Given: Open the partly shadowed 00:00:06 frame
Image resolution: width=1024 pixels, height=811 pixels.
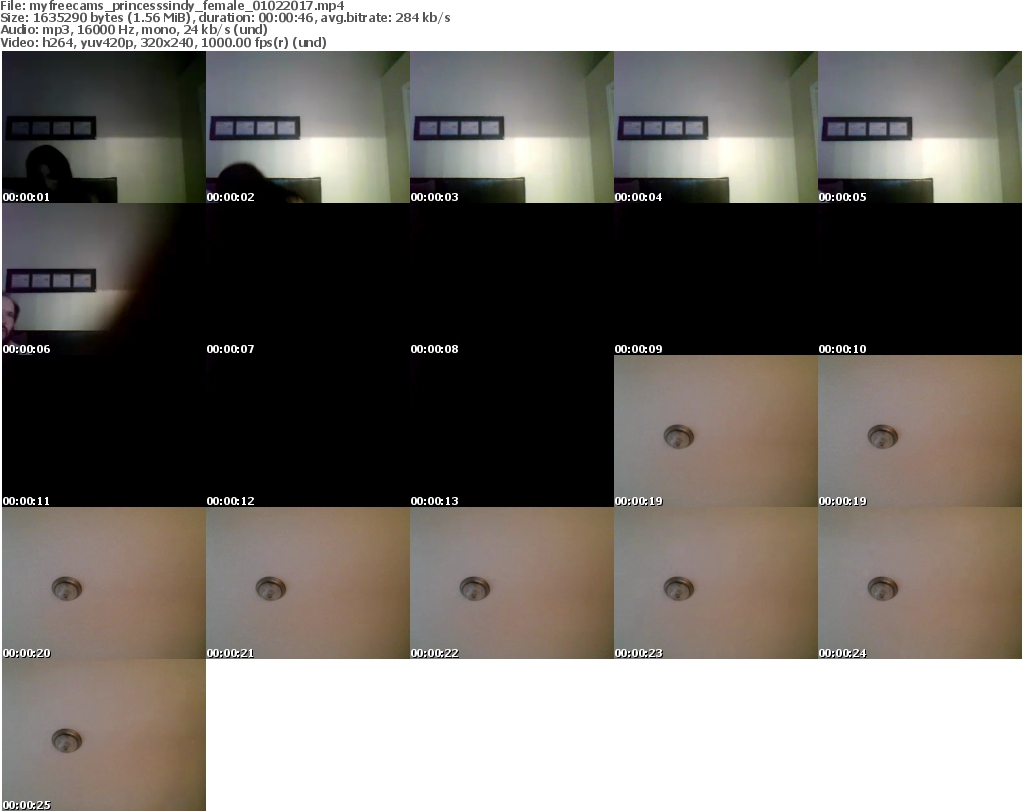Looking at the screenshot, I should point(104,279).
